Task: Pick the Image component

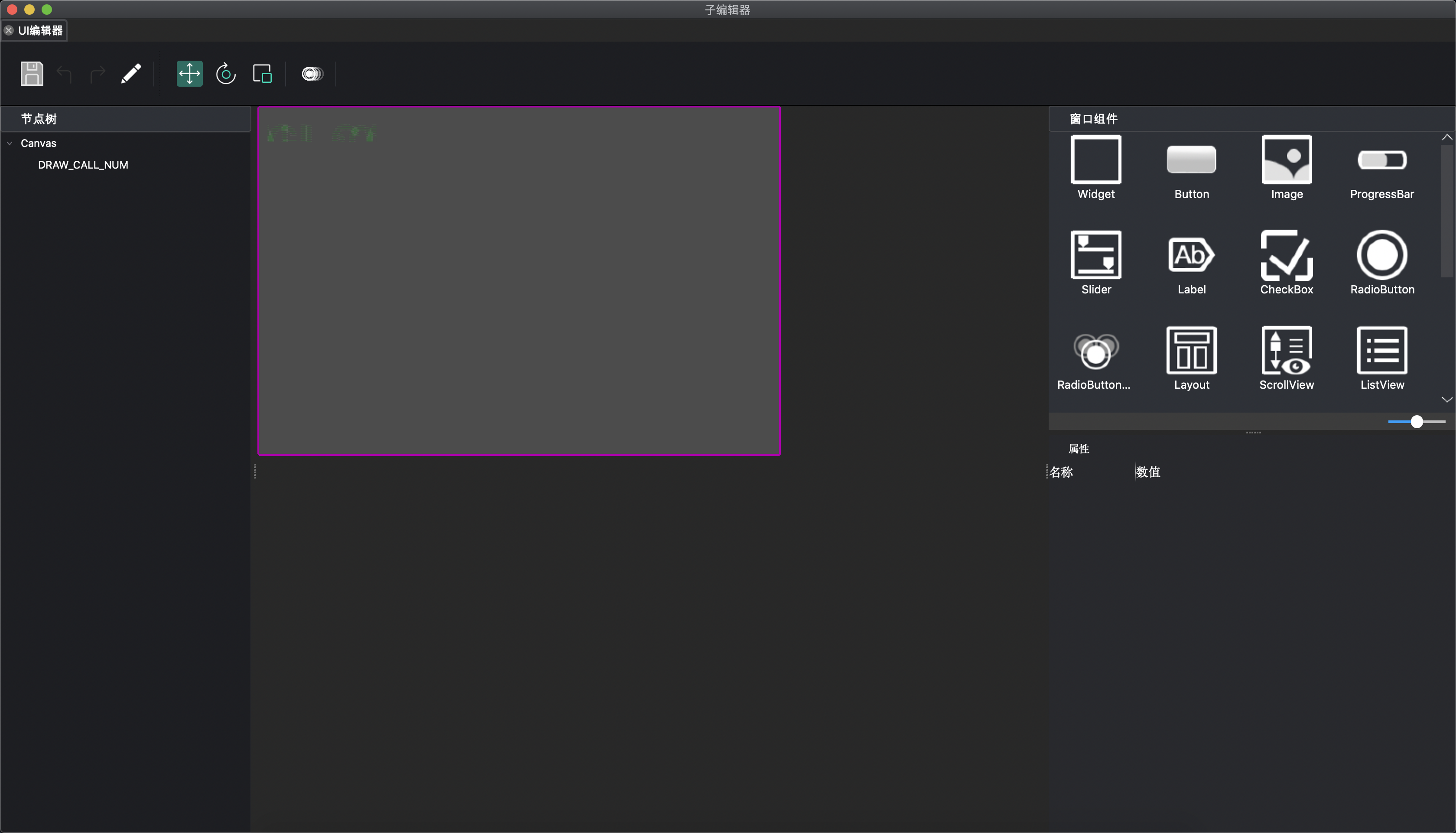Action: (1287, 168)
